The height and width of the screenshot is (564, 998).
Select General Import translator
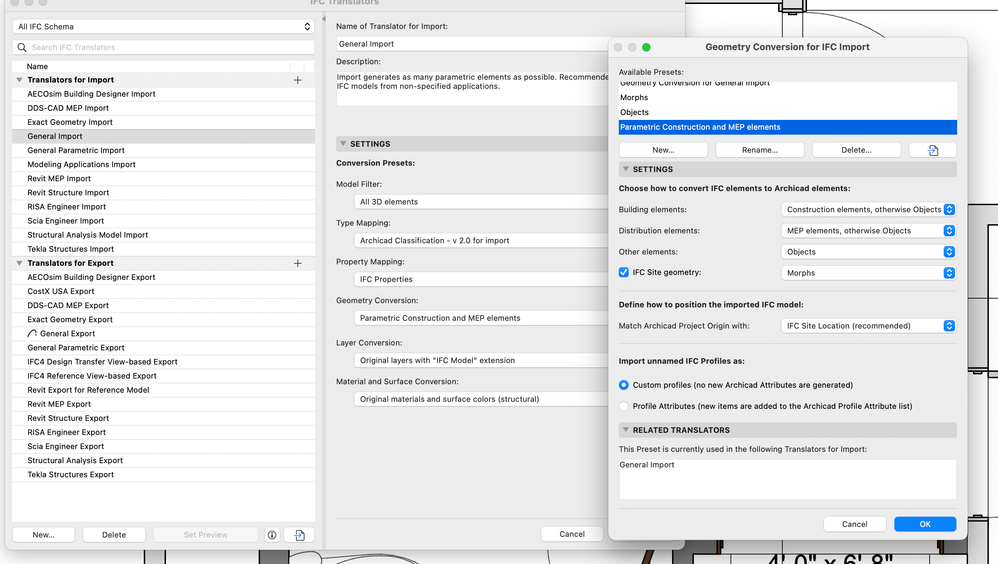(164, 136)
